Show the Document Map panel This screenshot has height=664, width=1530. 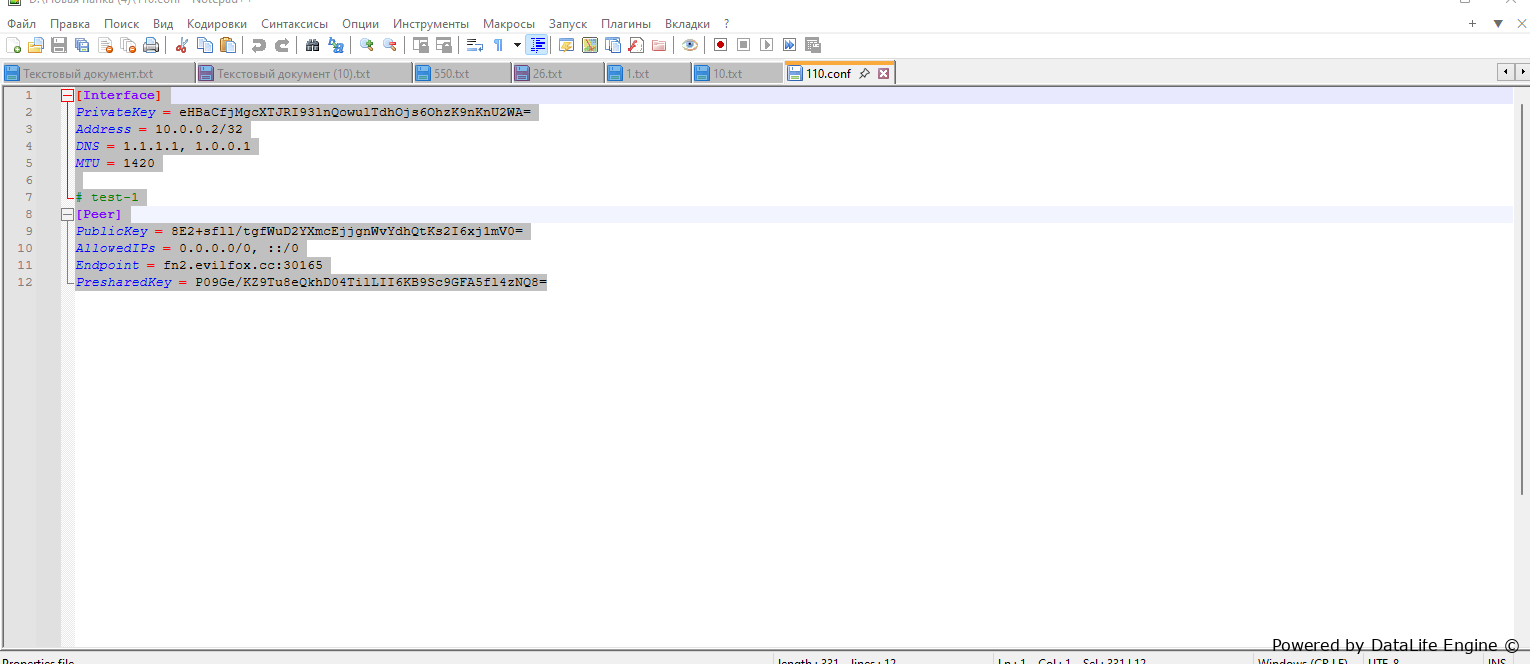590,45
